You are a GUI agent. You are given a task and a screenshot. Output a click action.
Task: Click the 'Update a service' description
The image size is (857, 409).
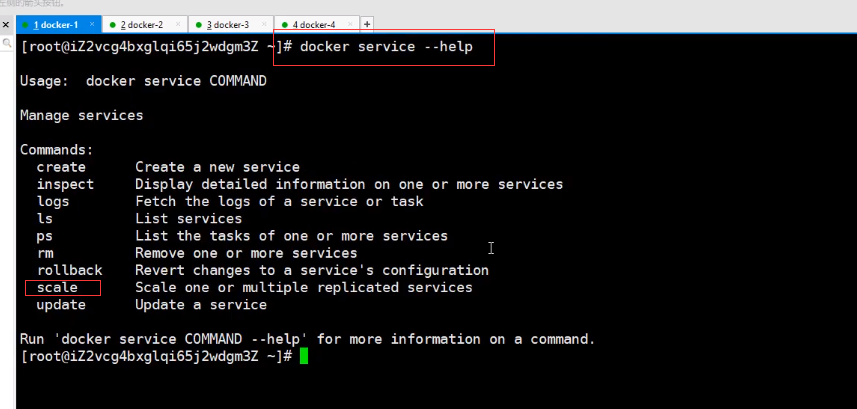click(201, 305)
